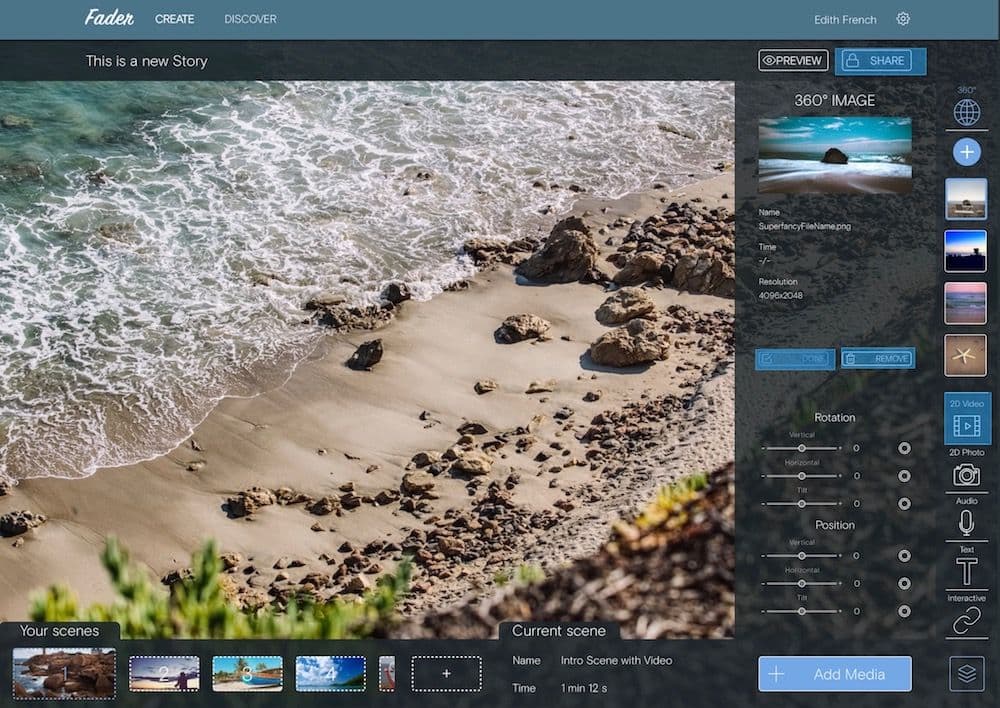Switch to the DISCOVER tab
The height and width of the screenshot is (708, 1000).
(x=251, y=19)
